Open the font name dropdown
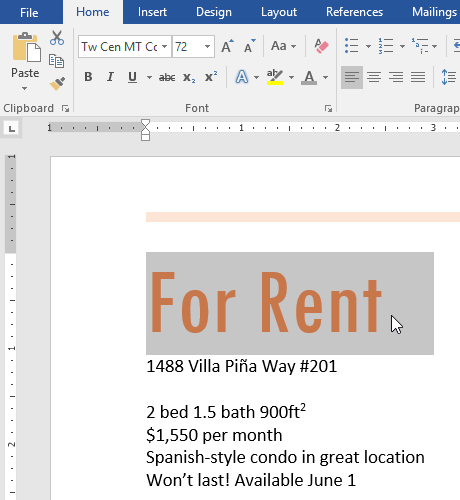This screenshot has width=460, height=500. (x=165, y=46)
